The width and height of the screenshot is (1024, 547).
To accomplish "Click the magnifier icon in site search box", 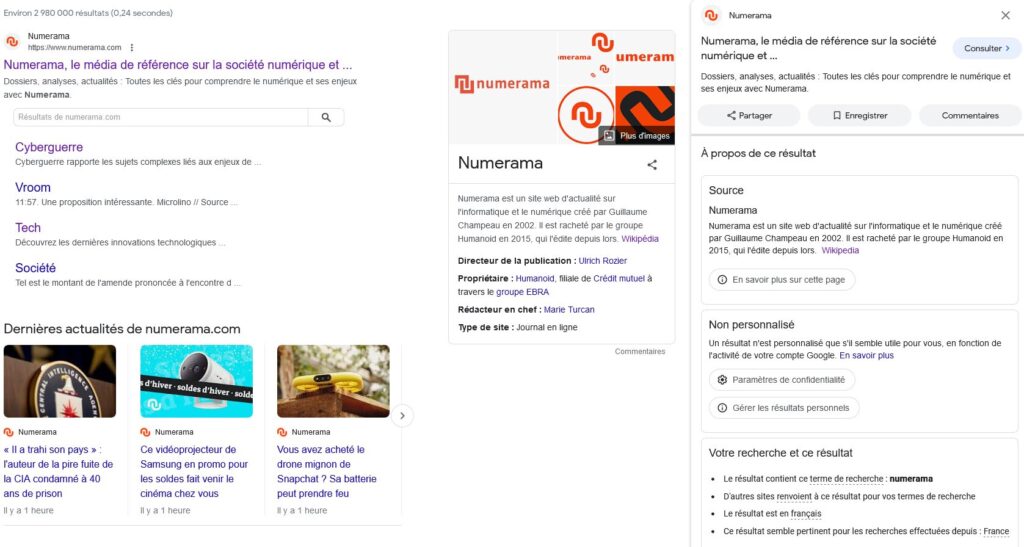I will click(326, 117).
